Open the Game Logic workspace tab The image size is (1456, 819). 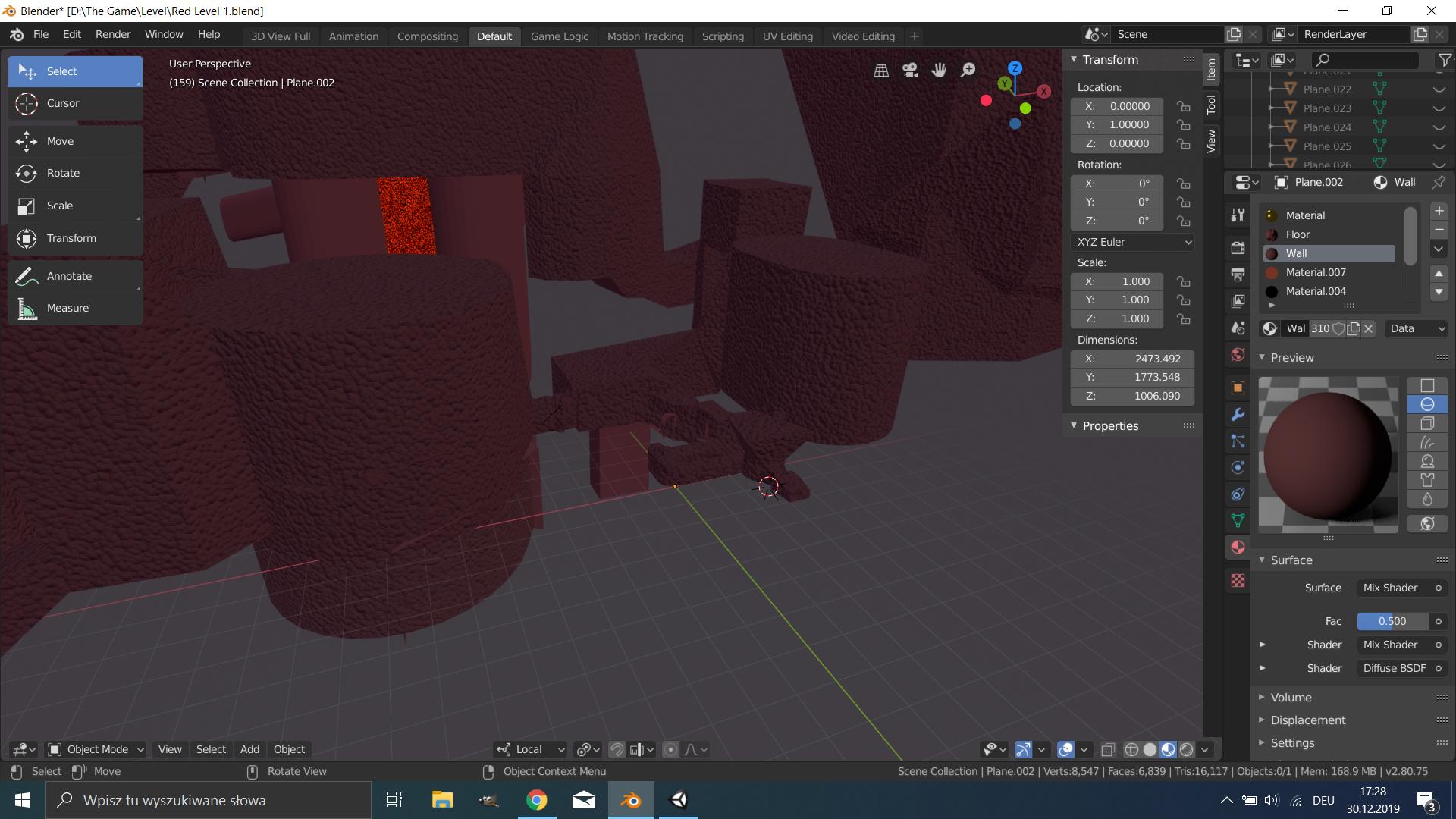559,36
